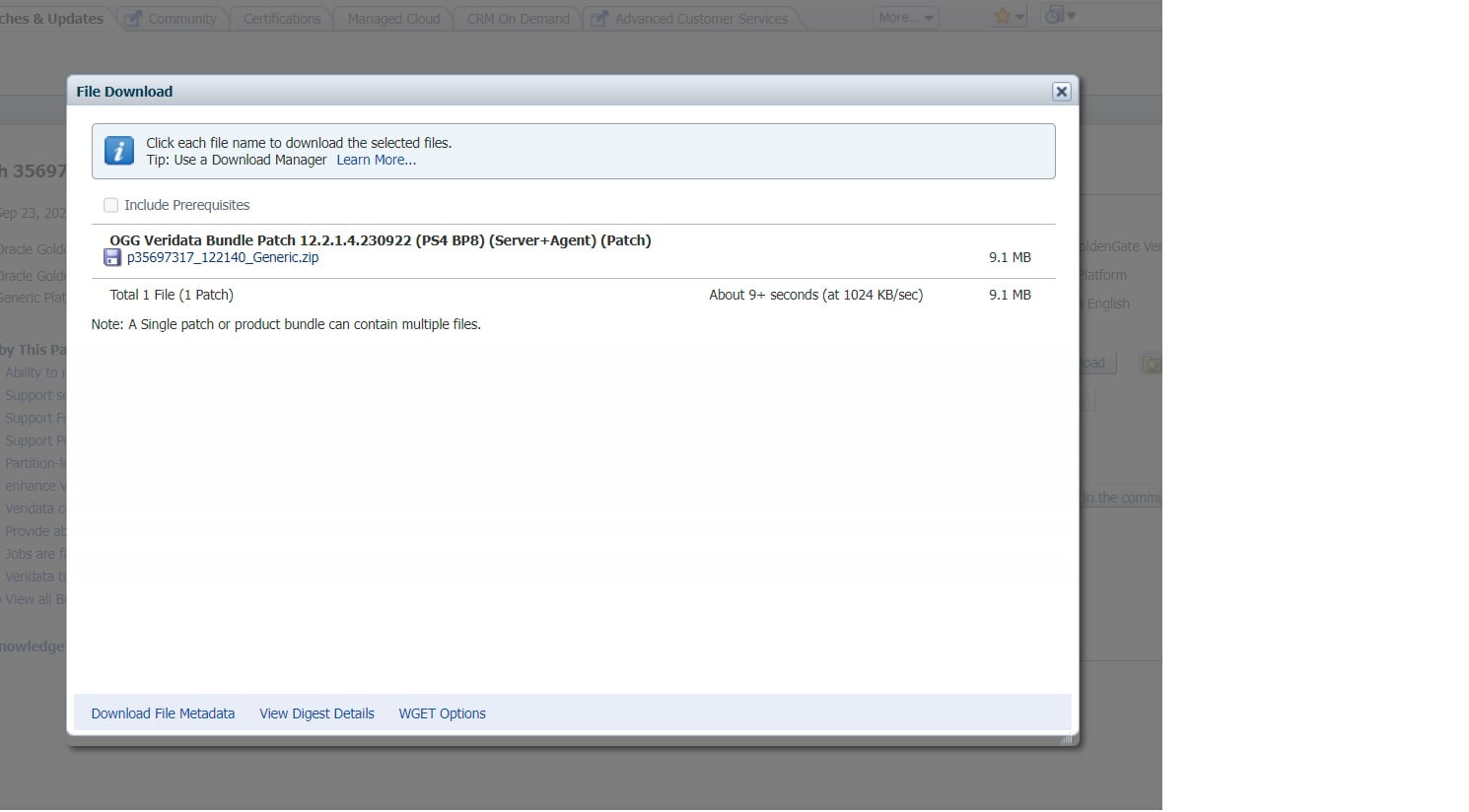This screenshot has width=1469, height=812.
Task: Enable Include Prerequisites checkbox
Action: point(111,205)
